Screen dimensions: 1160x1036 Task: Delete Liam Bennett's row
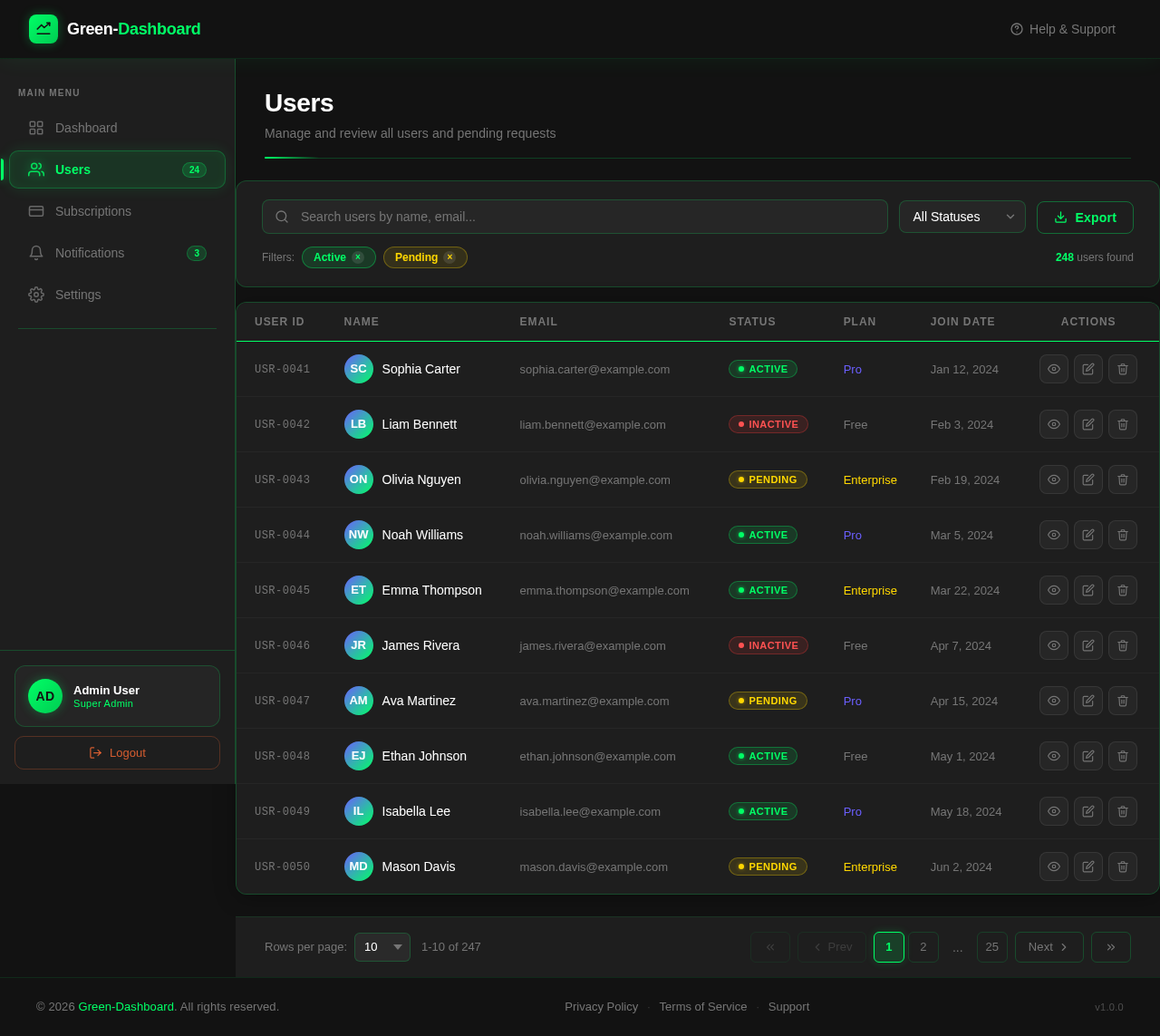pyautogui.click(x=1123, y=424)
